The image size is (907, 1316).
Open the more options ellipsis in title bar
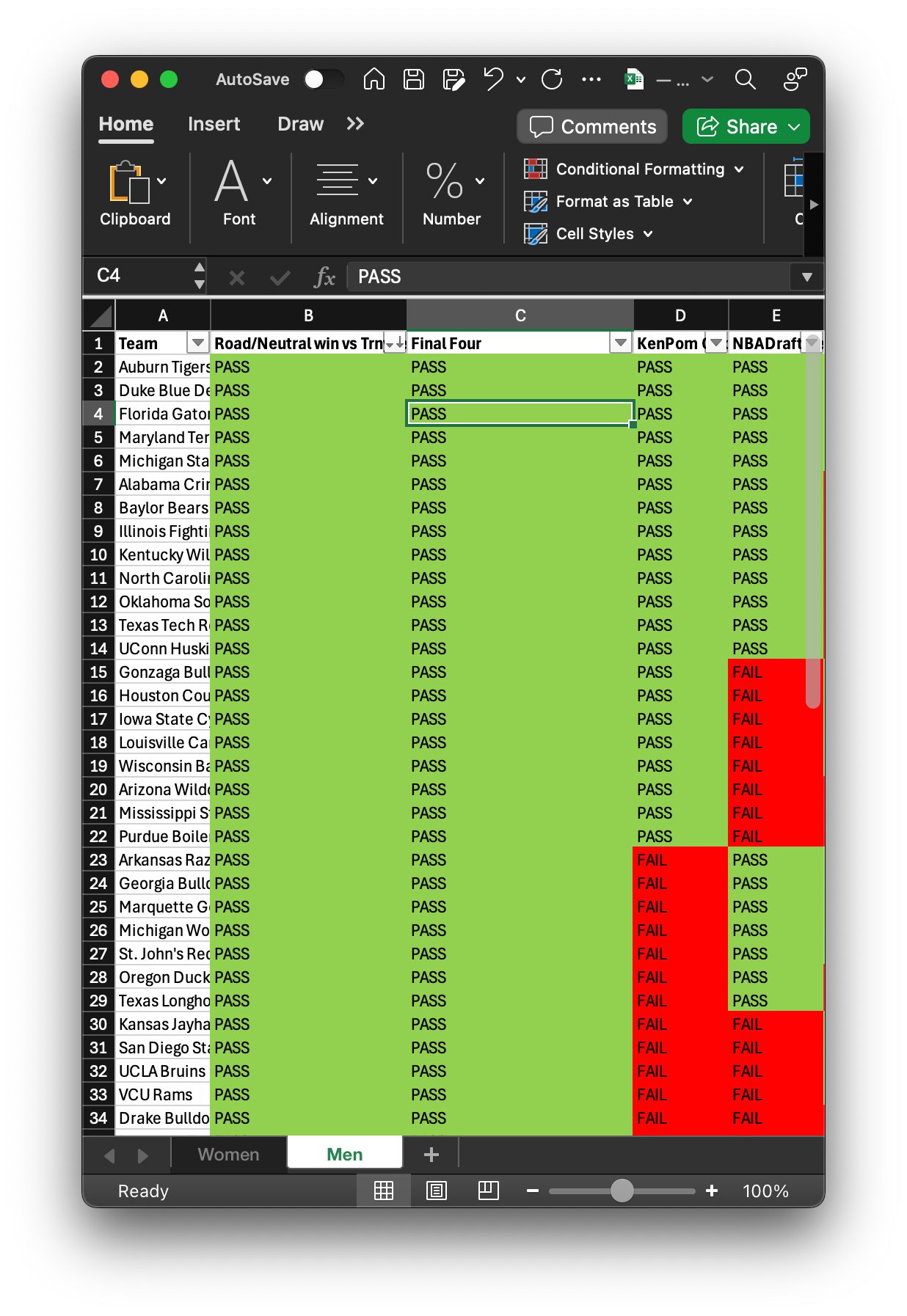(x=591, y=79)
